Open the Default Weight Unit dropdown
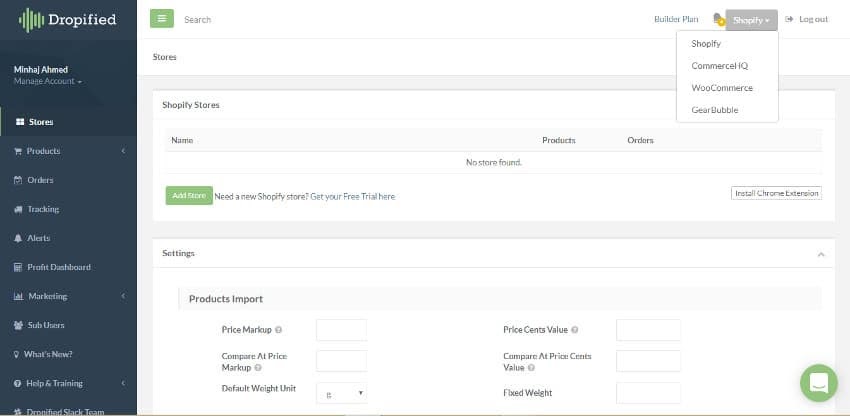Screen dimensions: 850x416 point(341,394)
